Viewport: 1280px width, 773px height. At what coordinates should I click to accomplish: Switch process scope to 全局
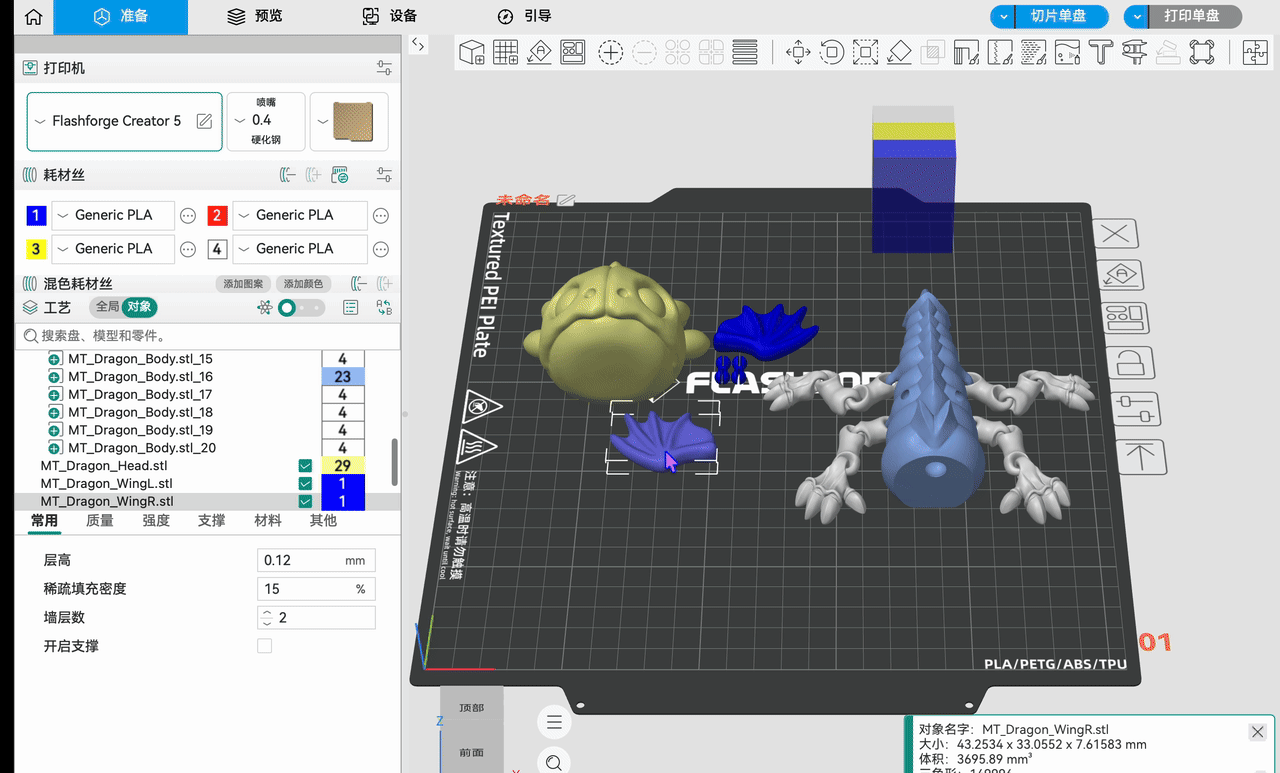click(x=106, y=307)
